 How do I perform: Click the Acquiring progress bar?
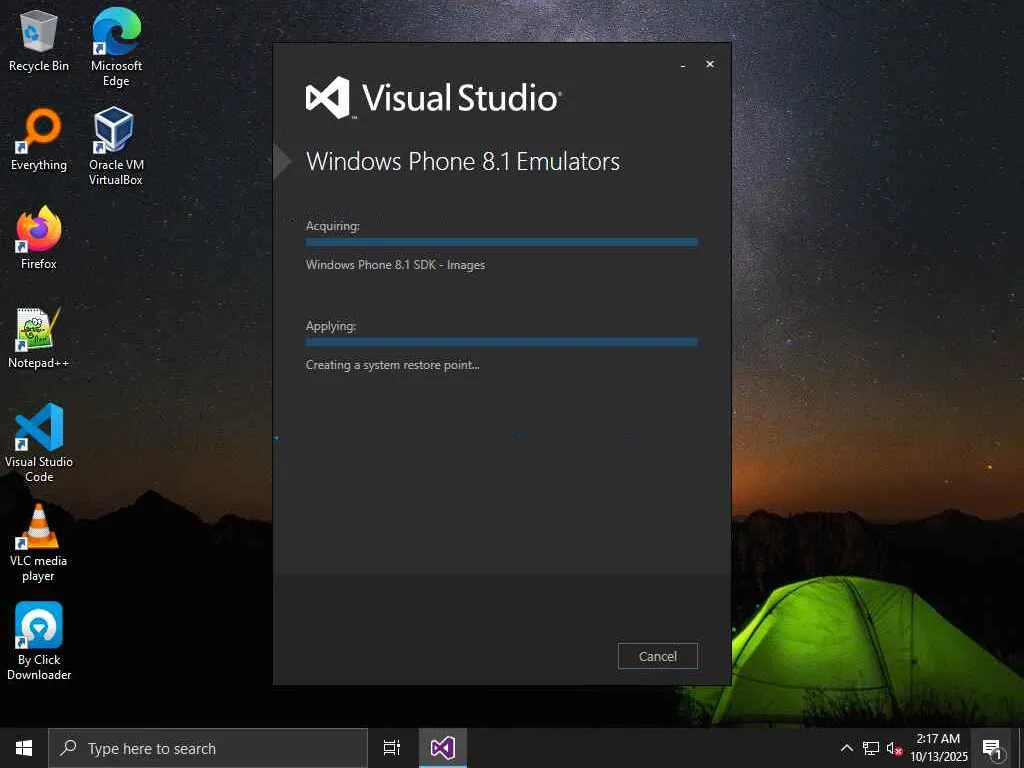coord(502,242)
